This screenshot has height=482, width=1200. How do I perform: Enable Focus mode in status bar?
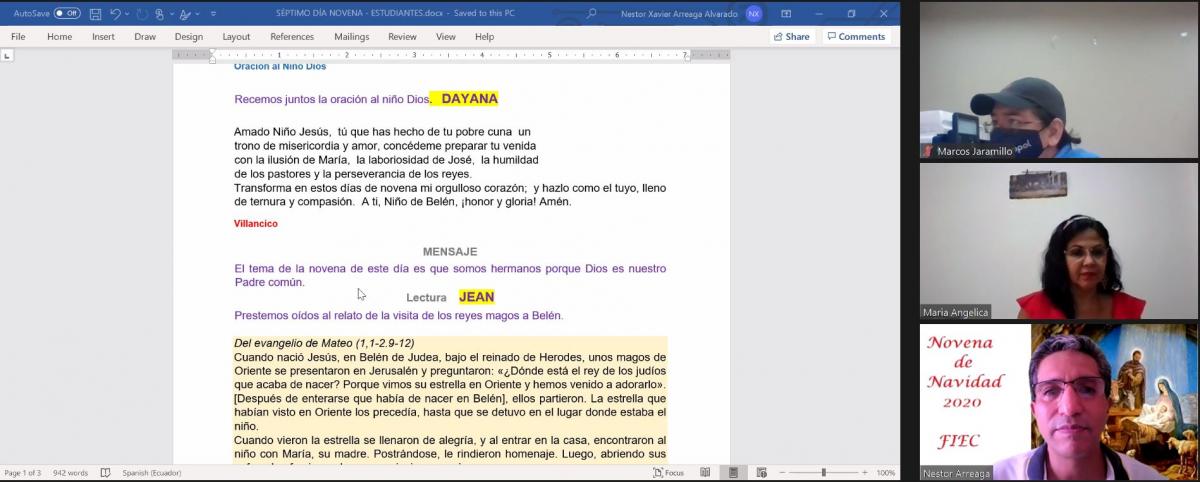(669, 473)
